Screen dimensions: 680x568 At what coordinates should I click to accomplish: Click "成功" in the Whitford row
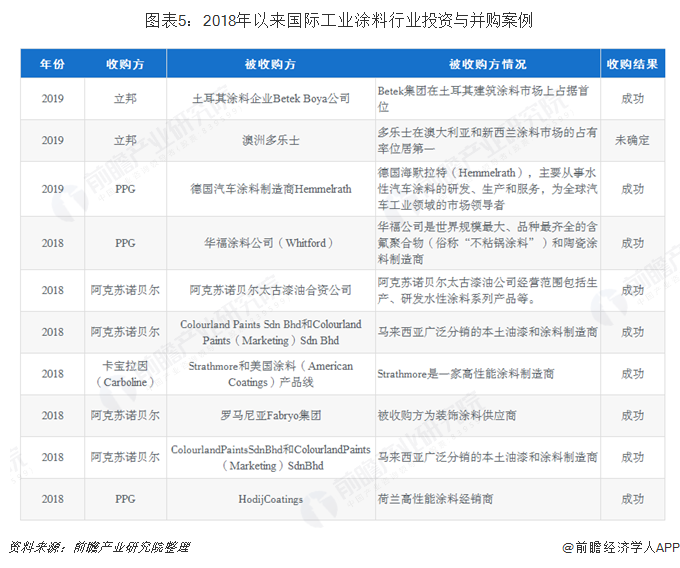coord(632,243)
